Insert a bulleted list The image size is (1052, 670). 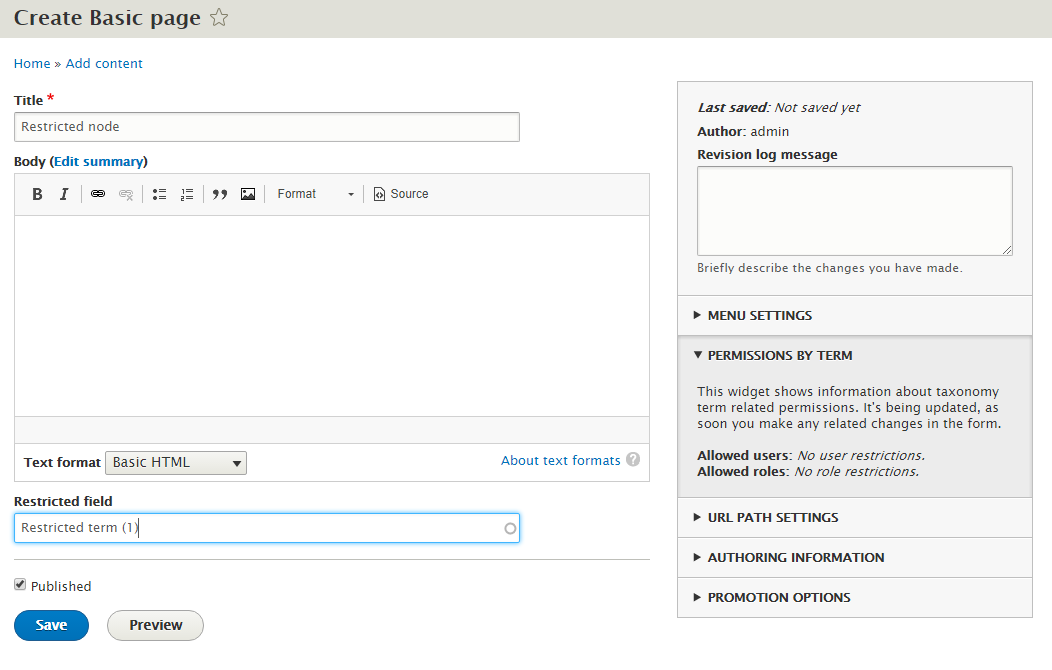click(x=159, y=193)
